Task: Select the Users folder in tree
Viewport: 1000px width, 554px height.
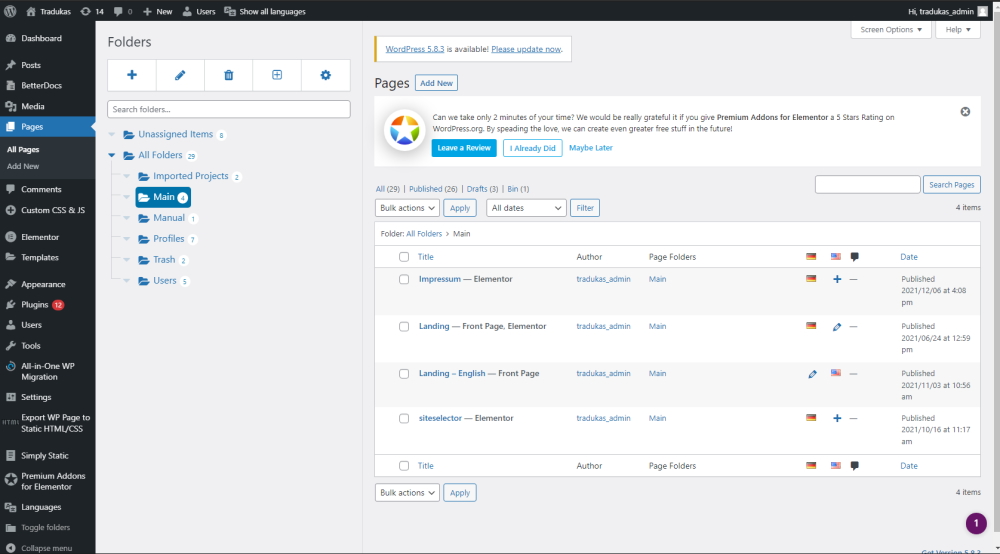Action: pyautogui.click(x=165, y=281)
